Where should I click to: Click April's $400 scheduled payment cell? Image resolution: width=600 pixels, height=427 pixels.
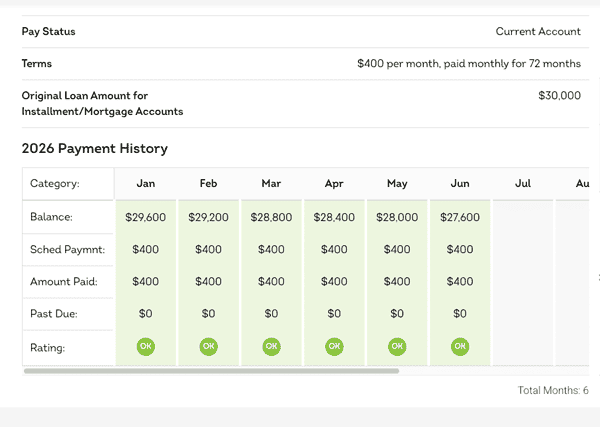(x=334, y=249)
